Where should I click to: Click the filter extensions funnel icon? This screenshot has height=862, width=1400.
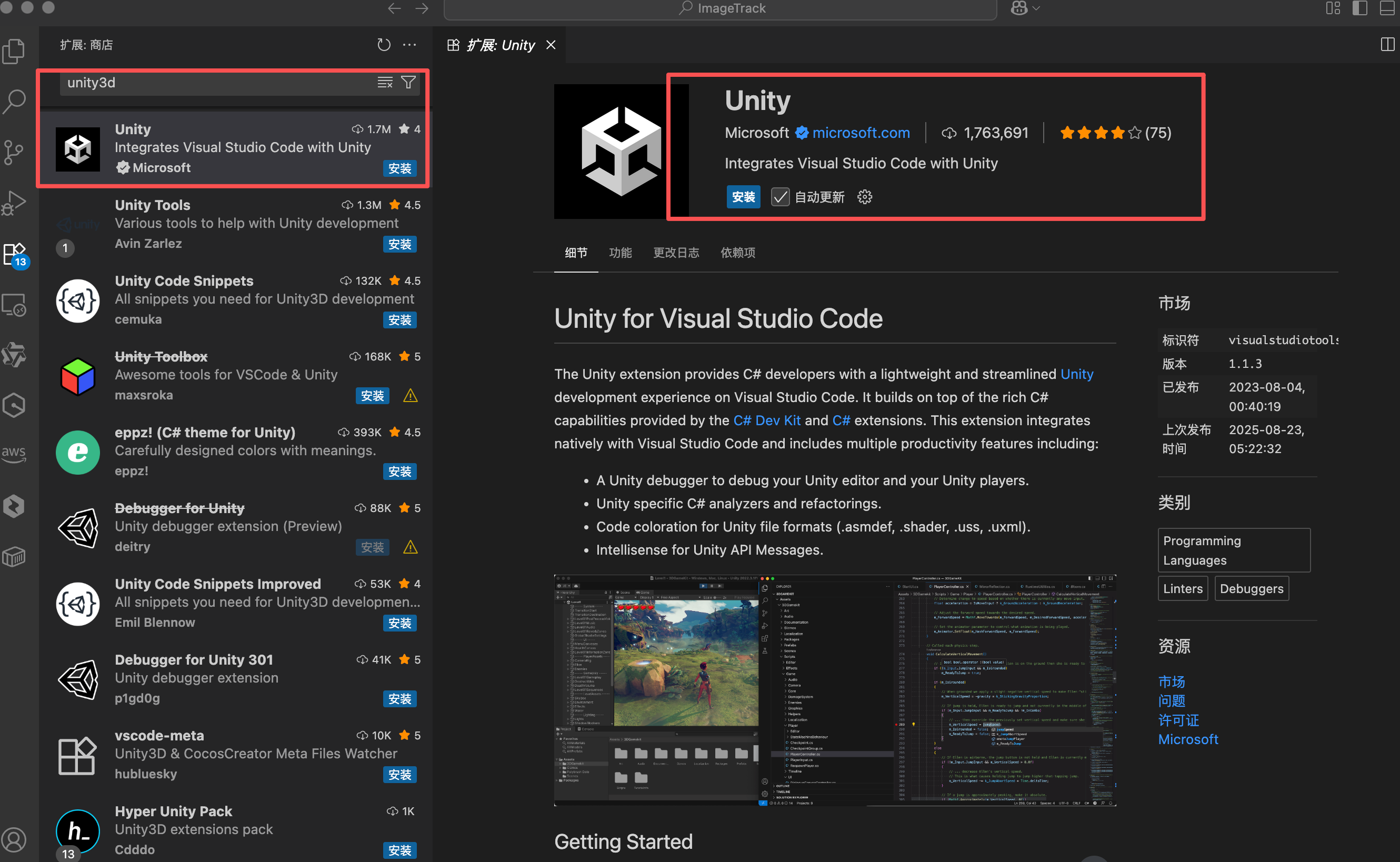point(408,83)
